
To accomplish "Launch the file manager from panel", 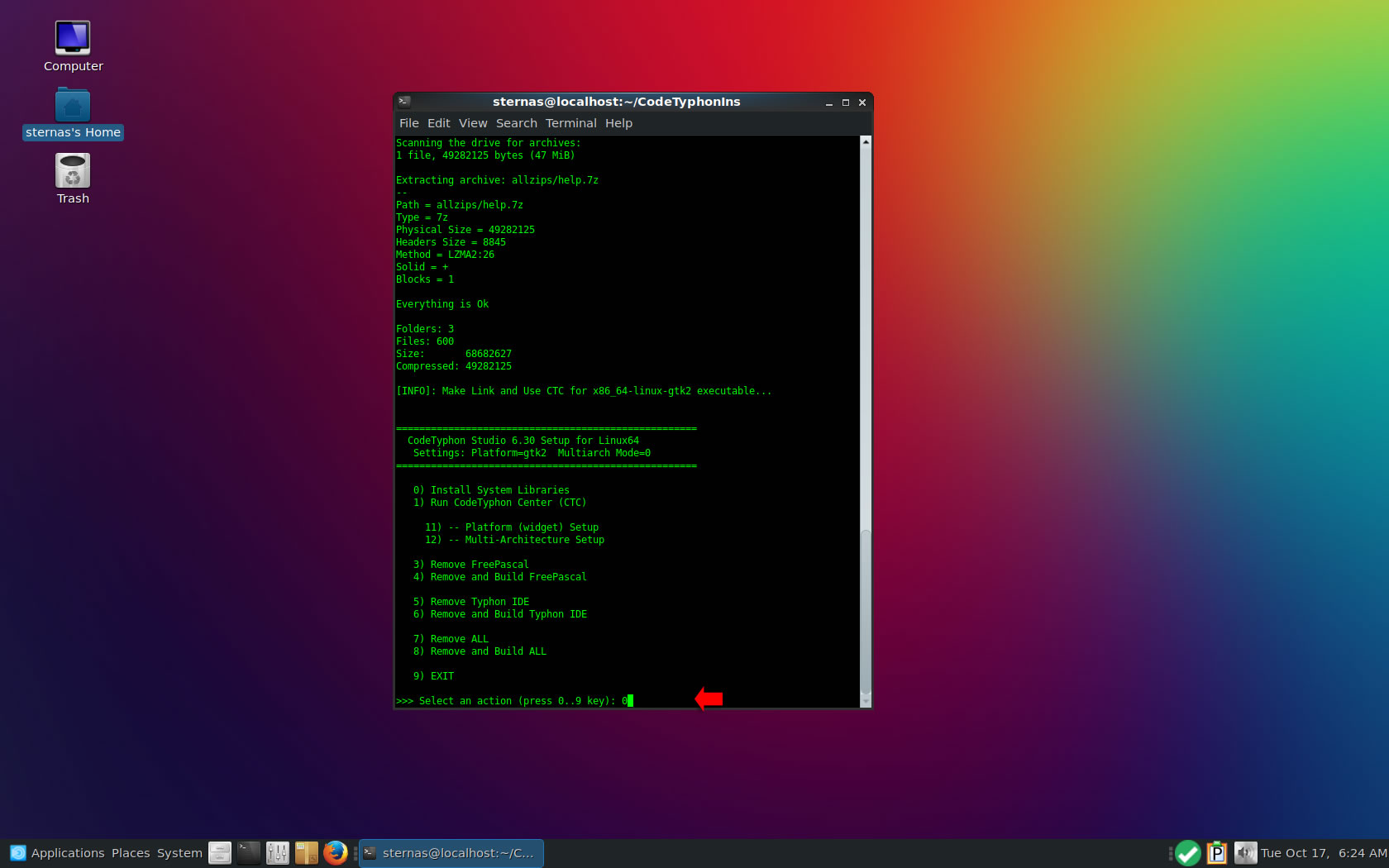I will pos(220,853).
